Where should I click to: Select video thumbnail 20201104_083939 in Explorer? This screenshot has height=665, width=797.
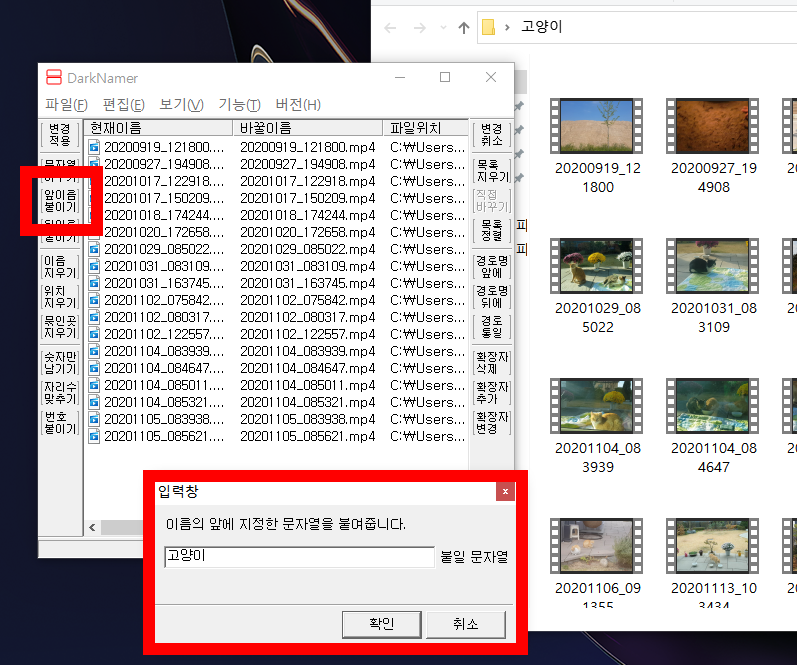point(597,406)
